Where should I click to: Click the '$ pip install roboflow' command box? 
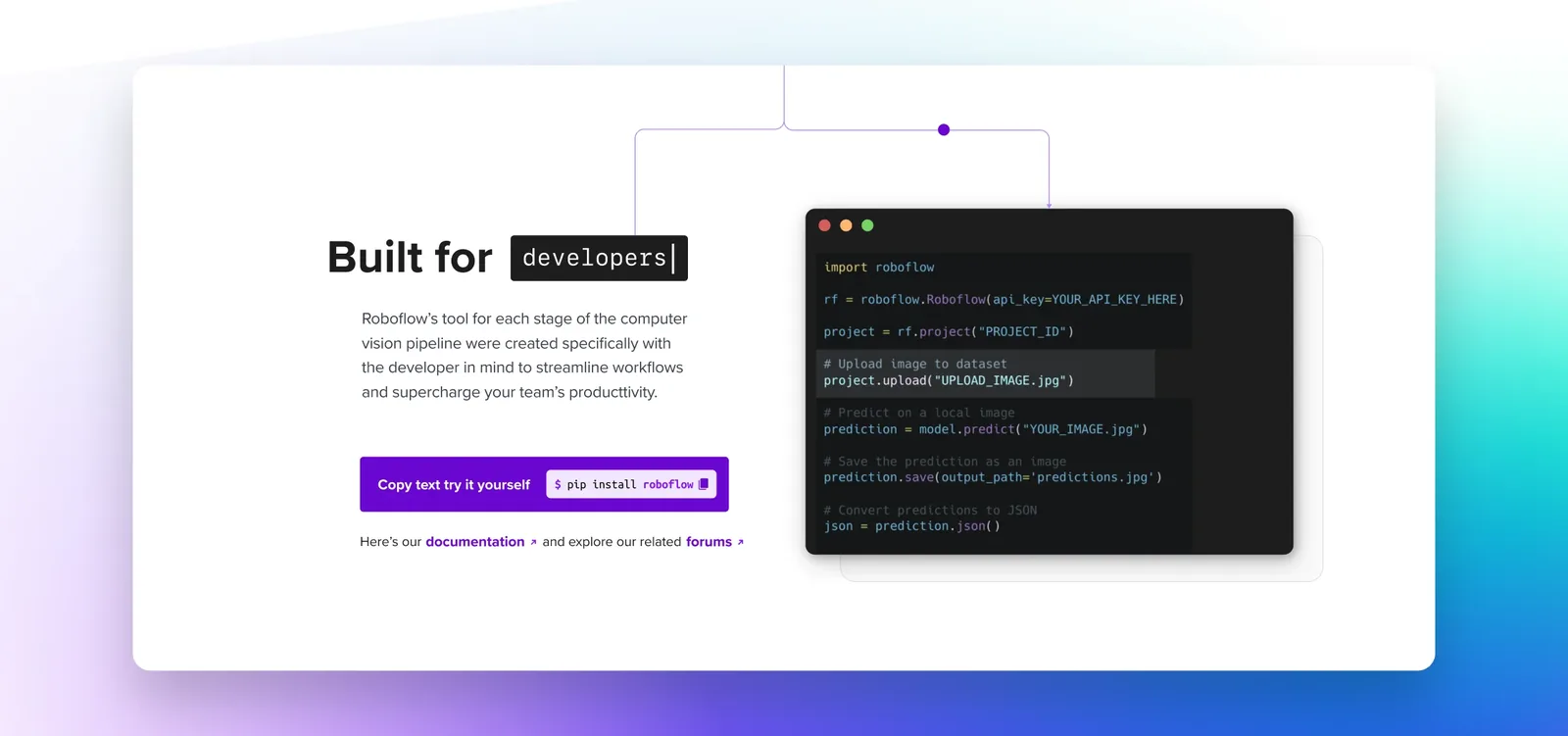631,484
